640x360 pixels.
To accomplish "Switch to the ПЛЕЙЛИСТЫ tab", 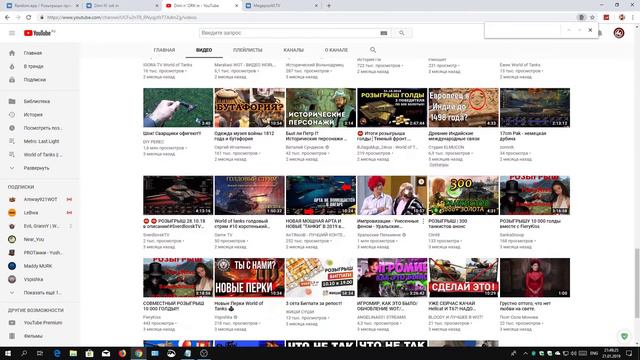I will [247, 50].
